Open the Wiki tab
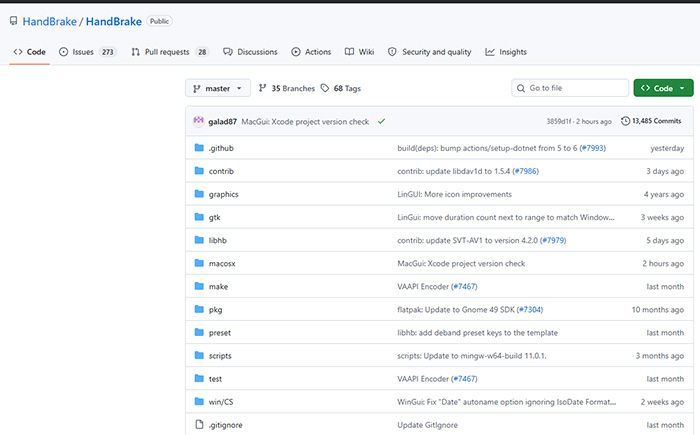This screenshot has height=435, width=700. 359,52
